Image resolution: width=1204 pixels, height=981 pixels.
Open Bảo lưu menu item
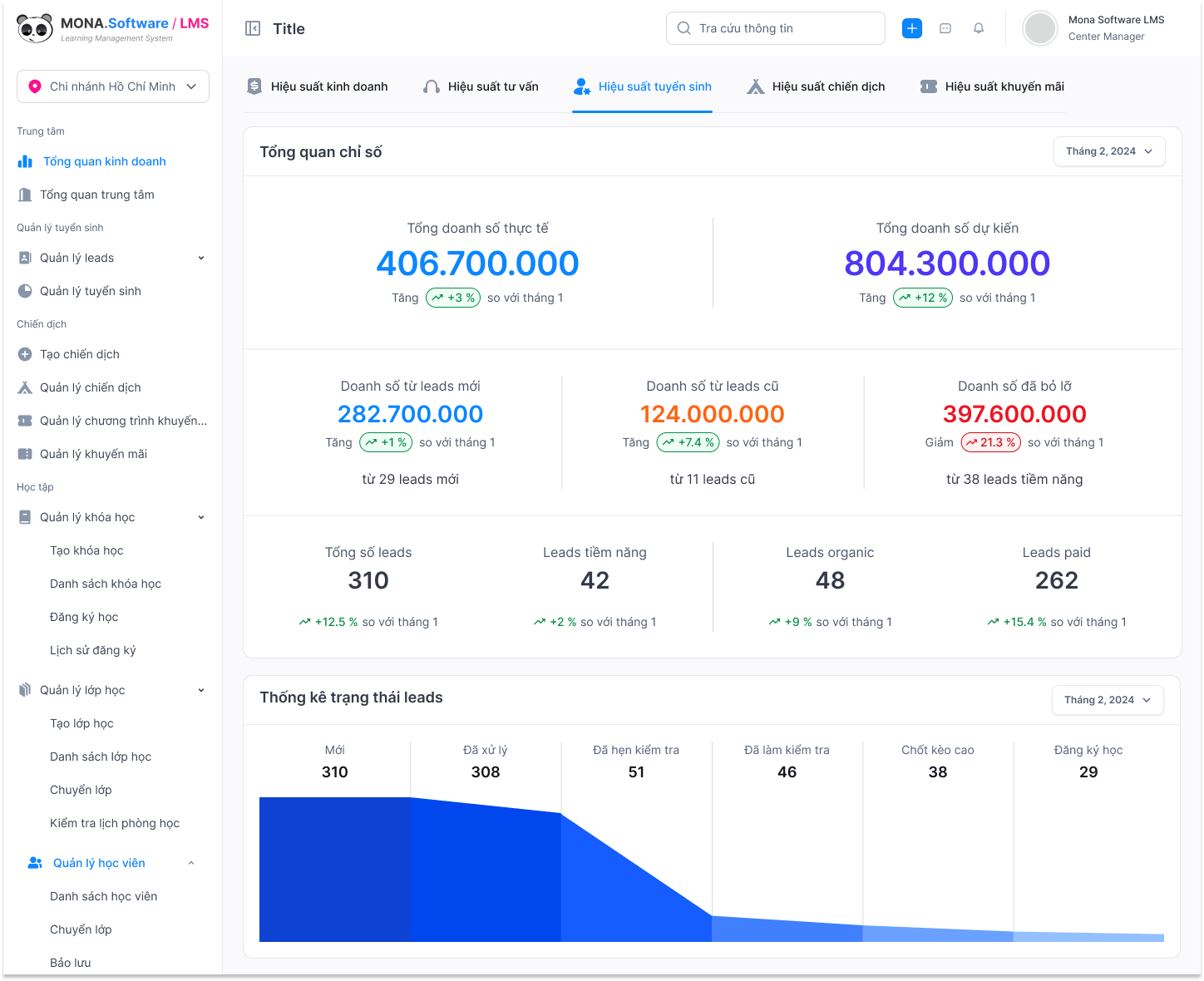click(71, 963)
